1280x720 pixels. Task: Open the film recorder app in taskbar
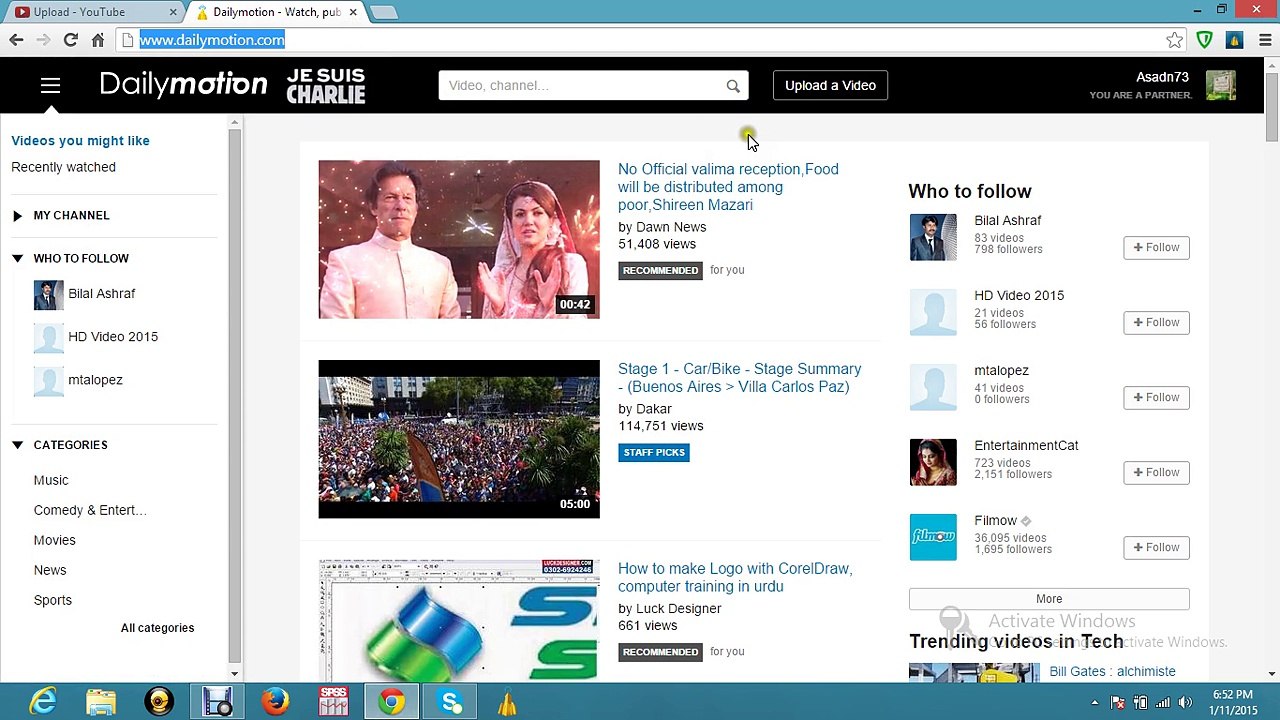click(217, 702)
